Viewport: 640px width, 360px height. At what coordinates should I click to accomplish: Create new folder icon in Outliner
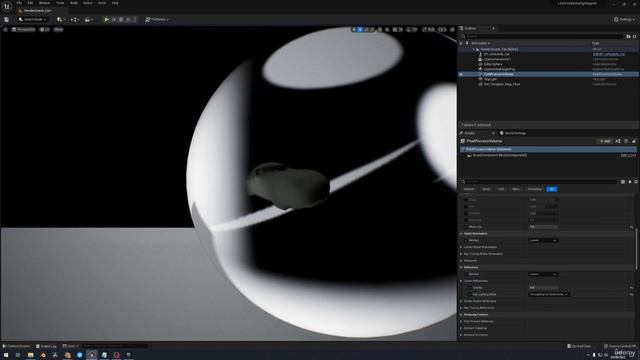[x=628, y=36]
